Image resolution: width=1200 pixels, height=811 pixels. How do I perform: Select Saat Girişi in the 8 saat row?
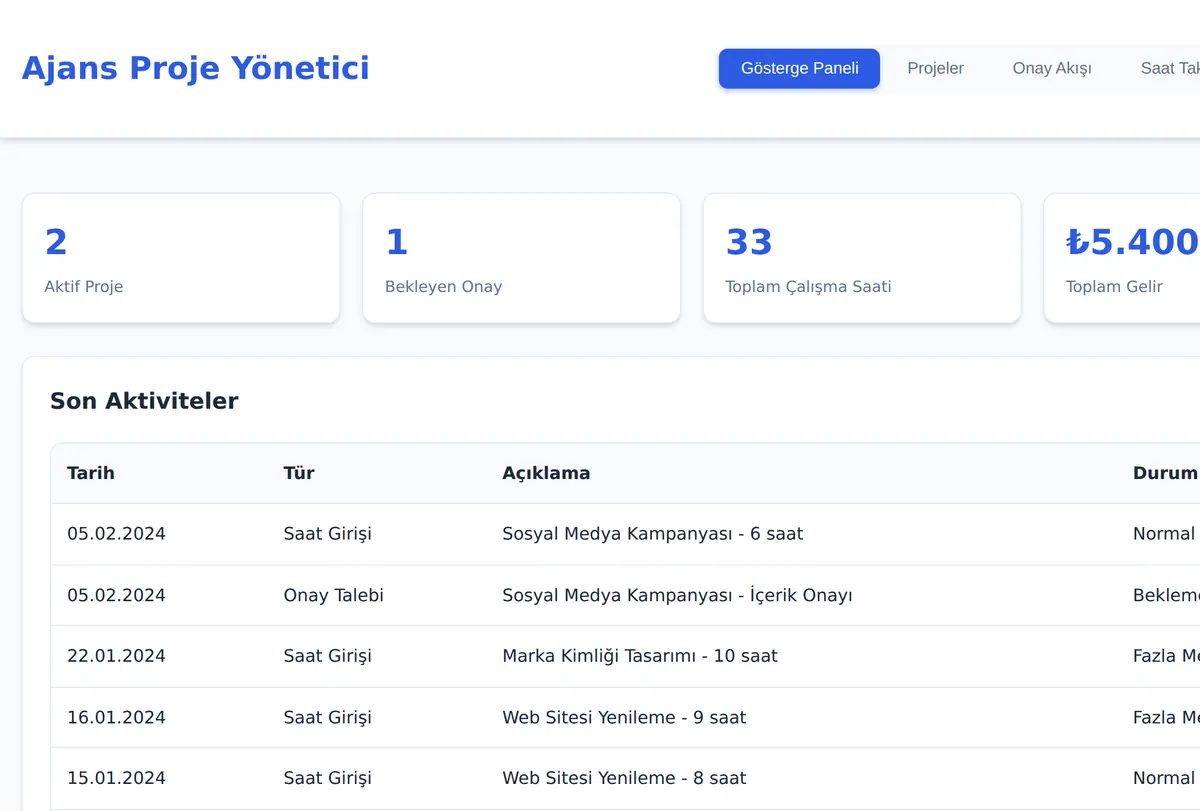click(x=327, y=778)
